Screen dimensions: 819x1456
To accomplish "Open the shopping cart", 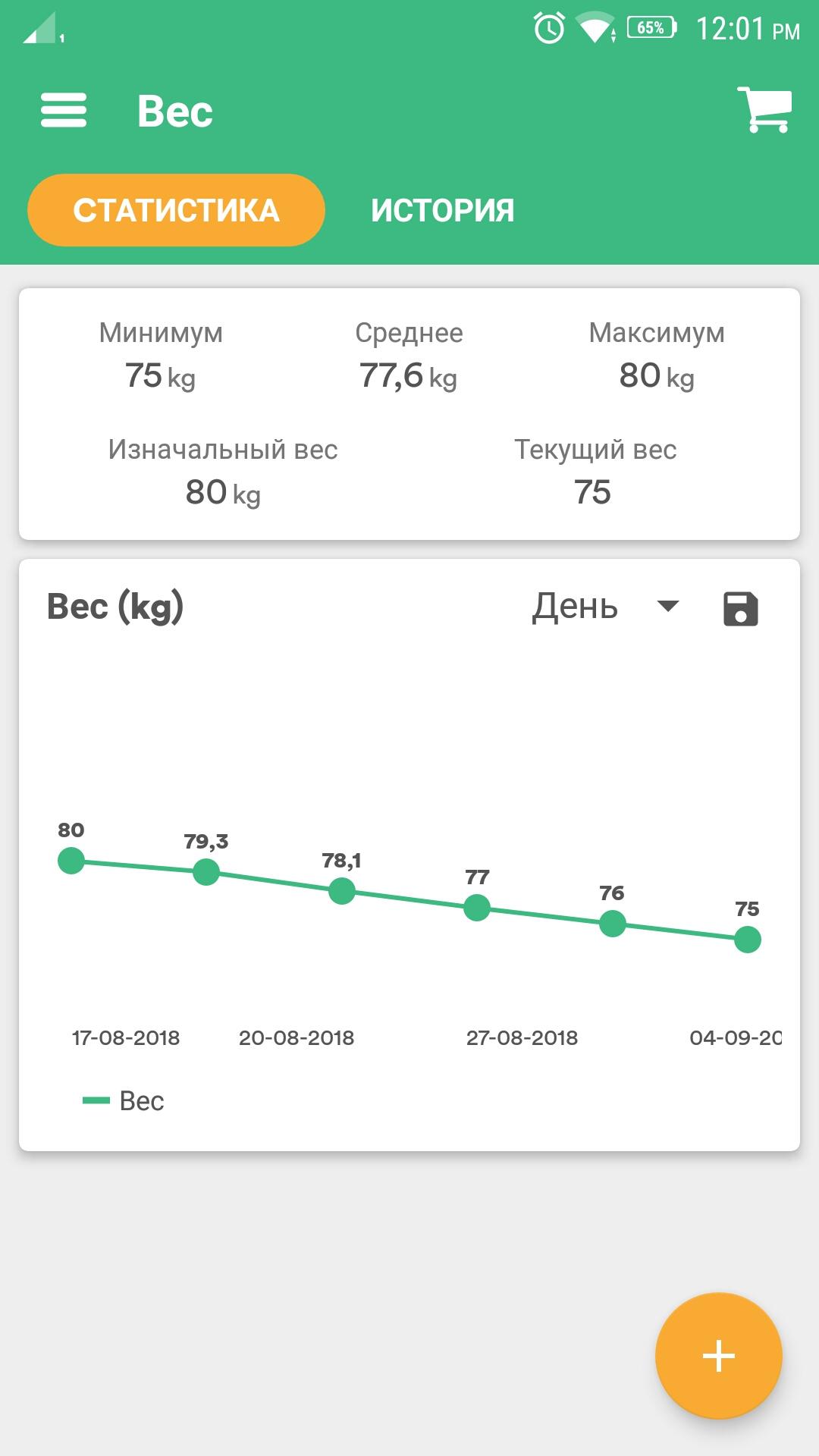I will coord(764,111).
